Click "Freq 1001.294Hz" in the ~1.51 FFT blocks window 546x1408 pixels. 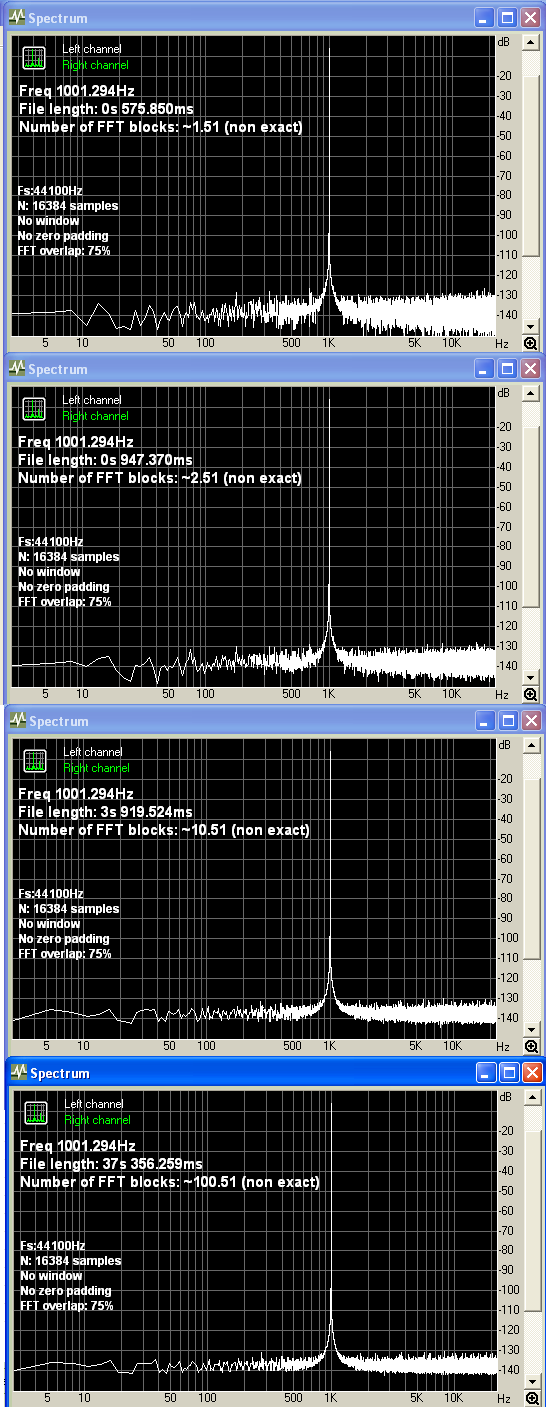[x=76, y=90]
